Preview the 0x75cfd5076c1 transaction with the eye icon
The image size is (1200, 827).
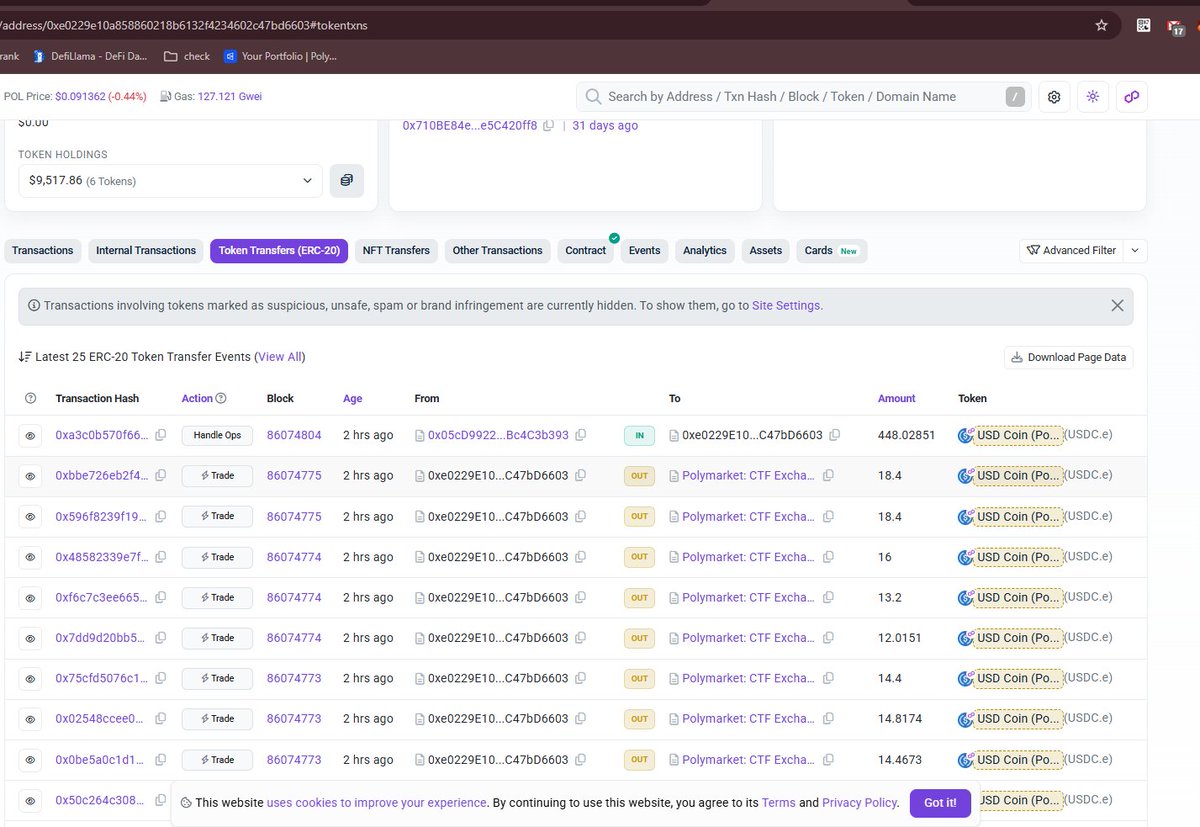click(x=31, y=679)
